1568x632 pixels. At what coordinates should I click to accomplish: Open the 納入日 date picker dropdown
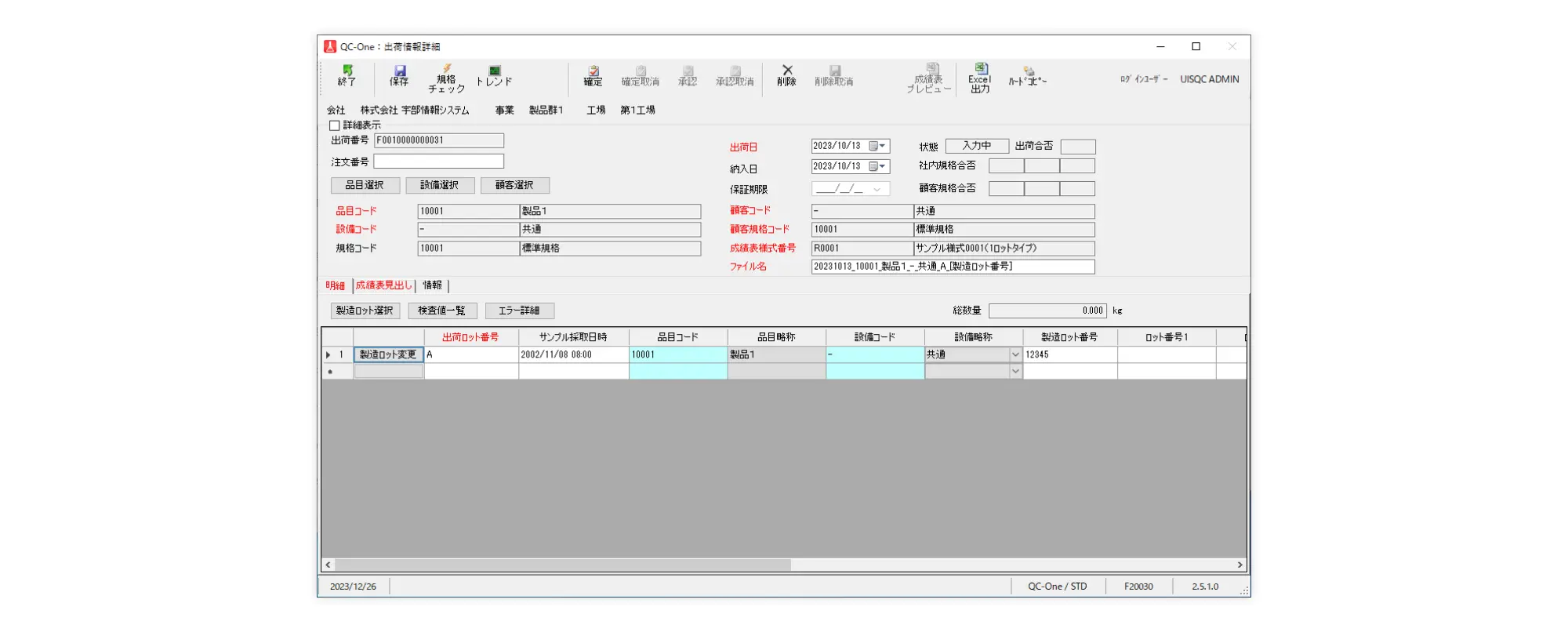point(883,166)
